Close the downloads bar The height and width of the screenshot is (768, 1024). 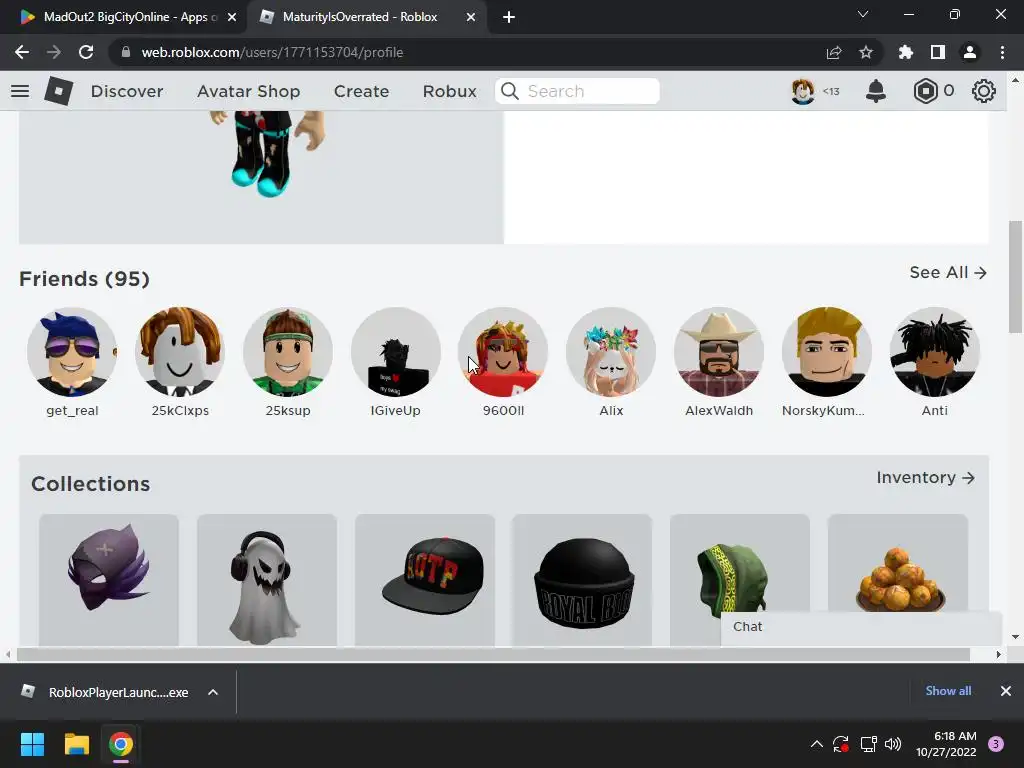point(1006,691)
